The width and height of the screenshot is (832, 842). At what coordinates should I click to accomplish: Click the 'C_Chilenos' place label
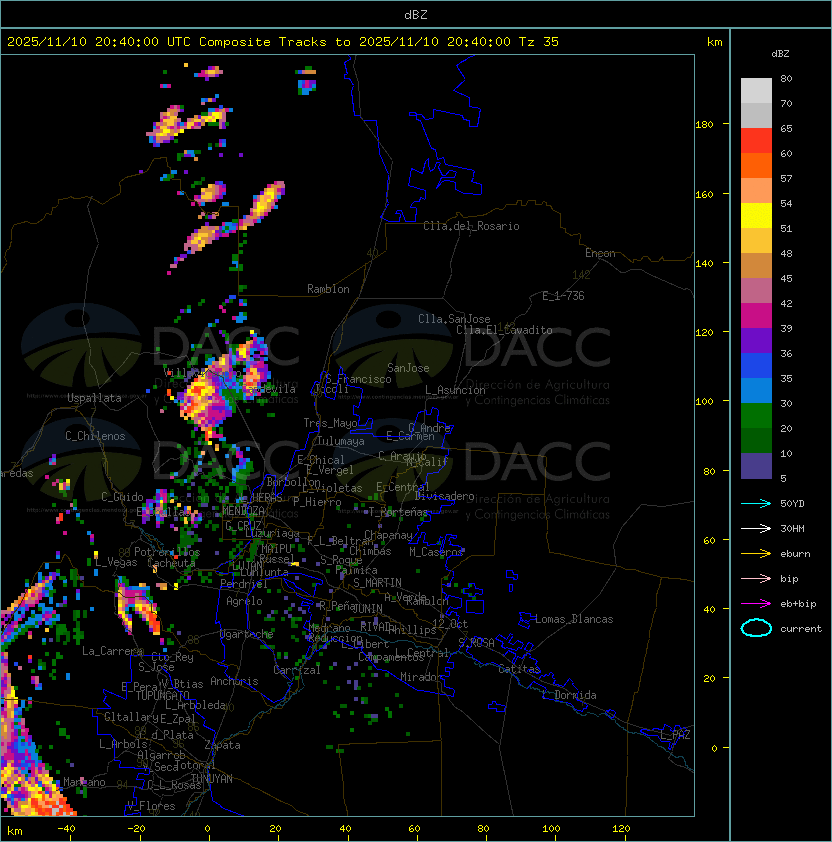(95, 436)
